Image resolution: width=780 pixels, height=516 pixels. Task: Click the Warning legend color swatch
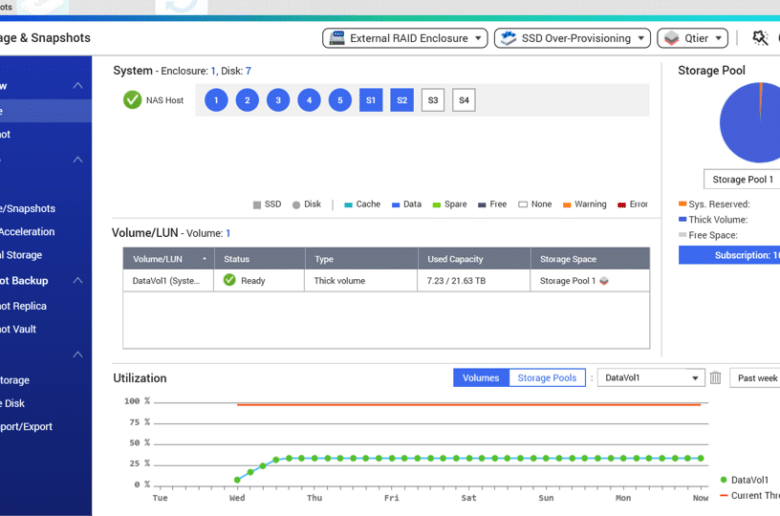tap(567, 205)
